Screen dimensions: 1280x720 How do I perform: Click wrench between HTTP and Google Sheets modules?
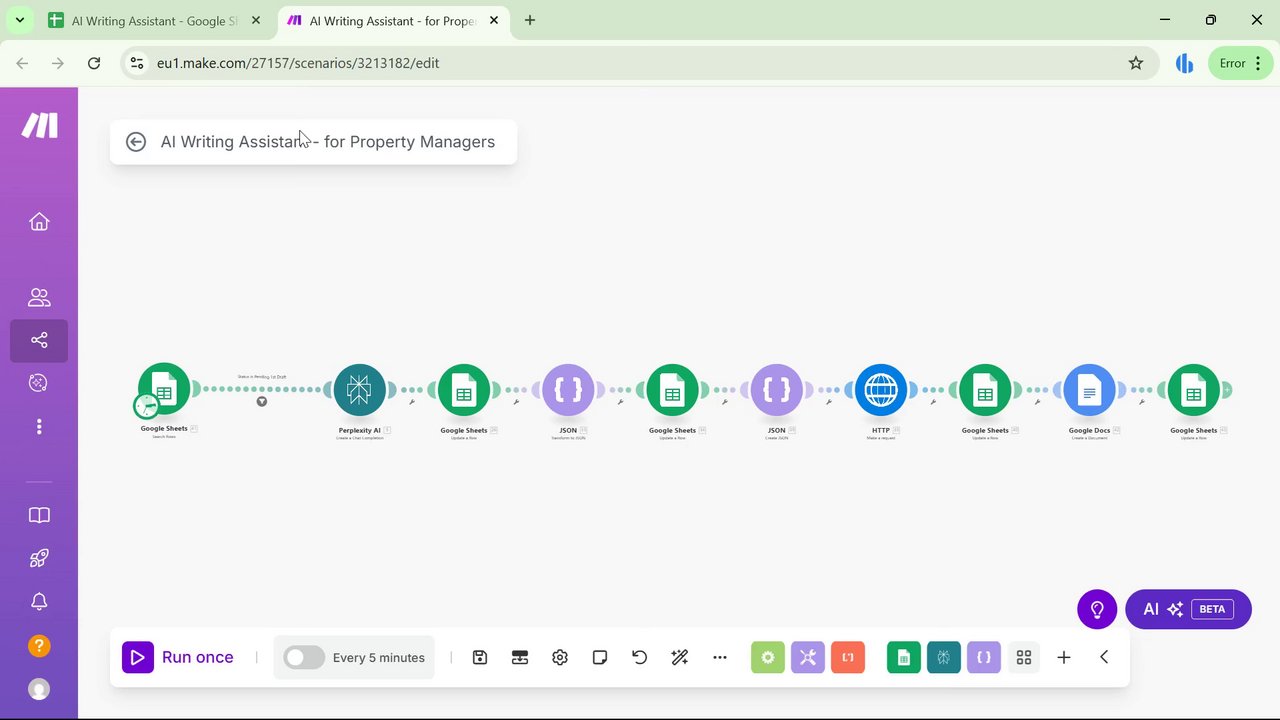point(933,402)
